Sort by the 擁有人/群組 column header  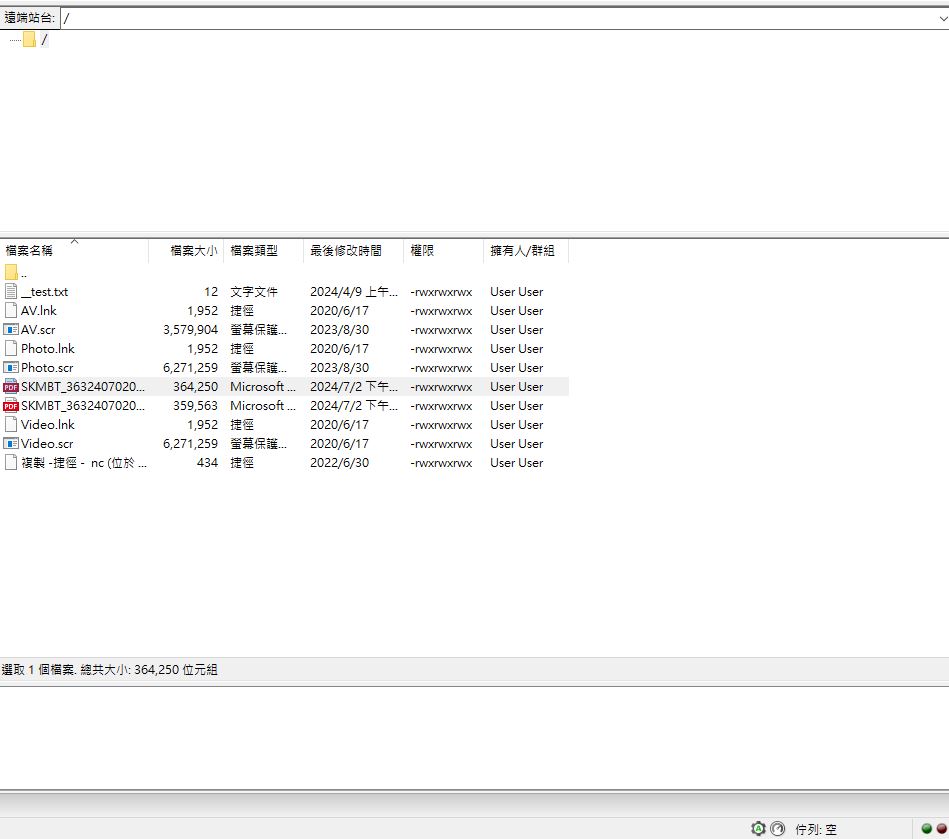525,250
